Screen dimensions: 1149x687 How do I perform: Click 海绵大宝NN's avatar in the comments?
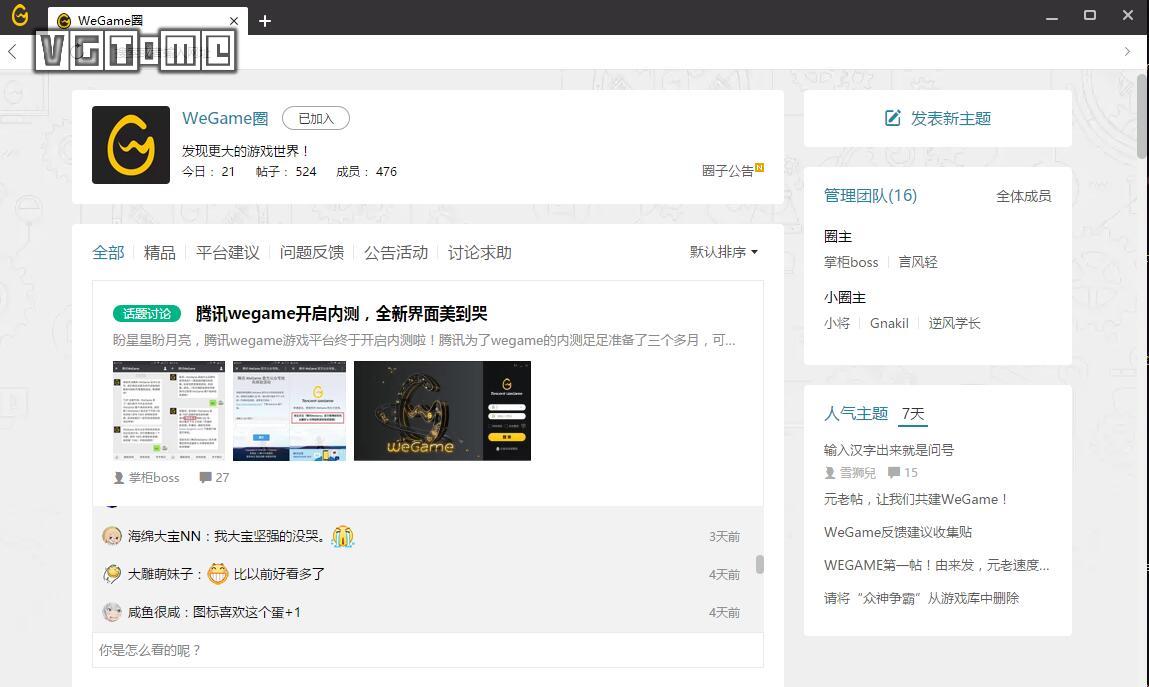[112, 536]
